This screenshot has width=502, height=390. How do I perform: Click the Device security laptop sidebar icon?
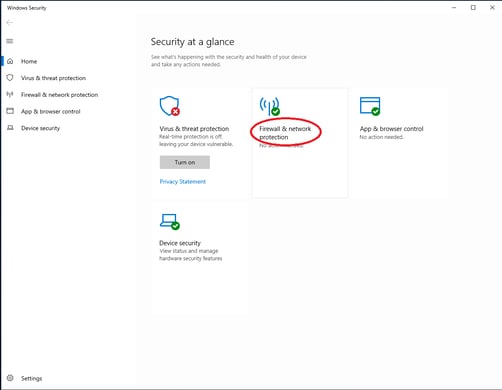coord(10,128)
